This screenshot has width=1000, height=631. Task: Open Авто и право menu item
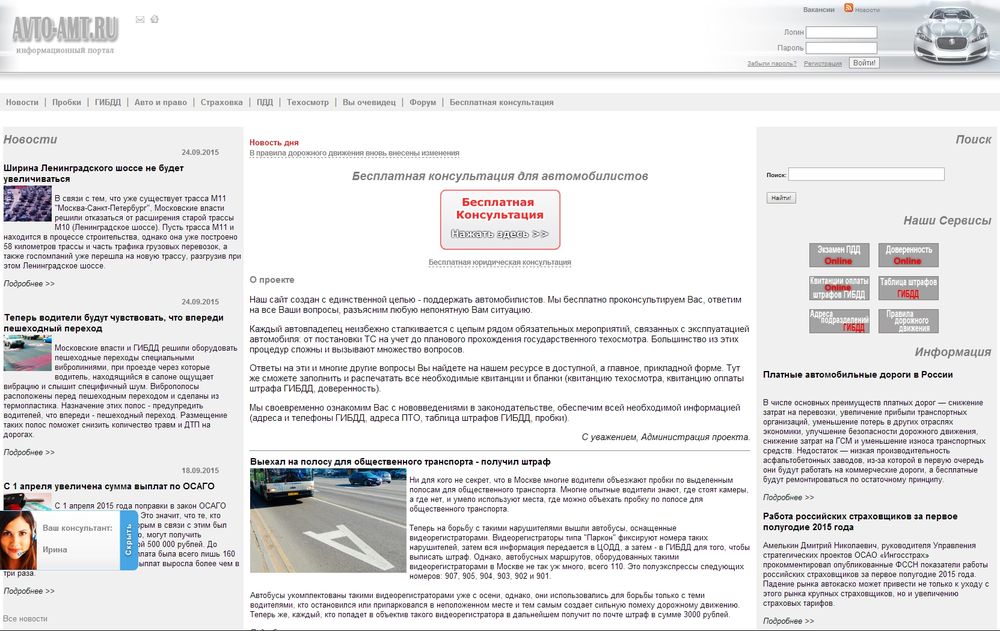click(x=161, y=102)
